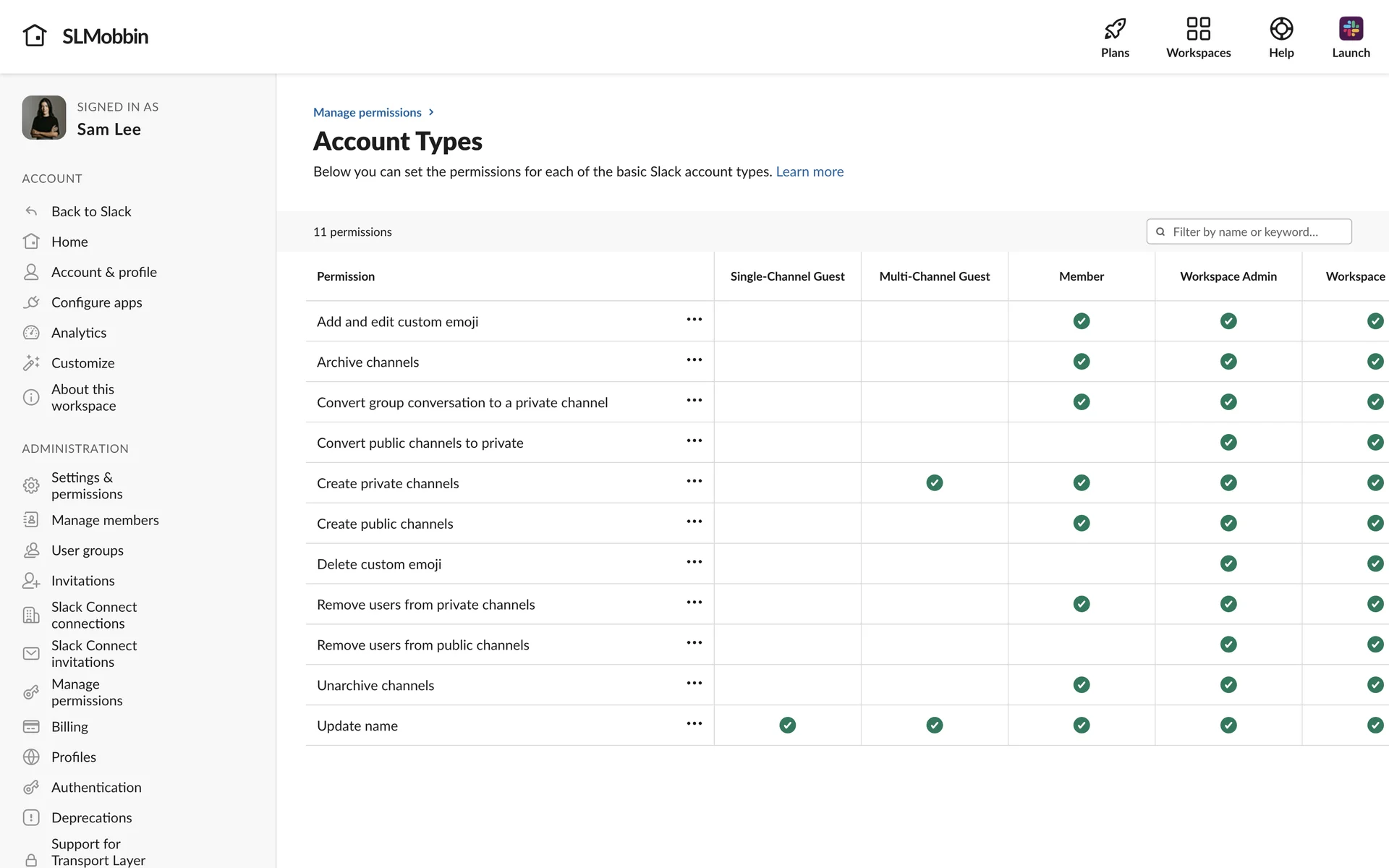
Task: Click the Billing card icon
Action: (31, 726)
